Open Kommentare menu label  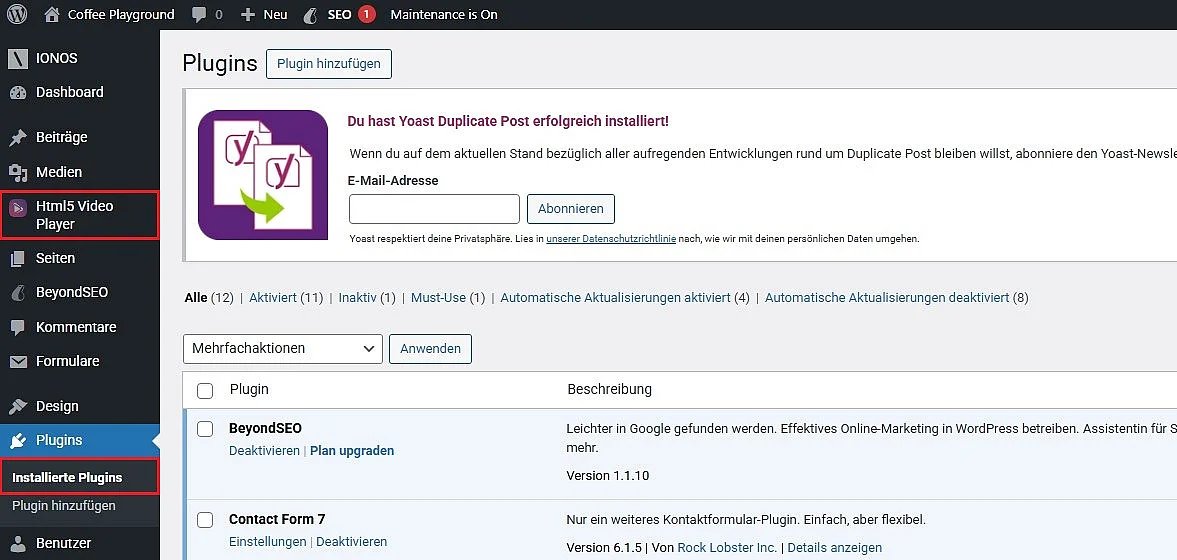tap(76, 327)
